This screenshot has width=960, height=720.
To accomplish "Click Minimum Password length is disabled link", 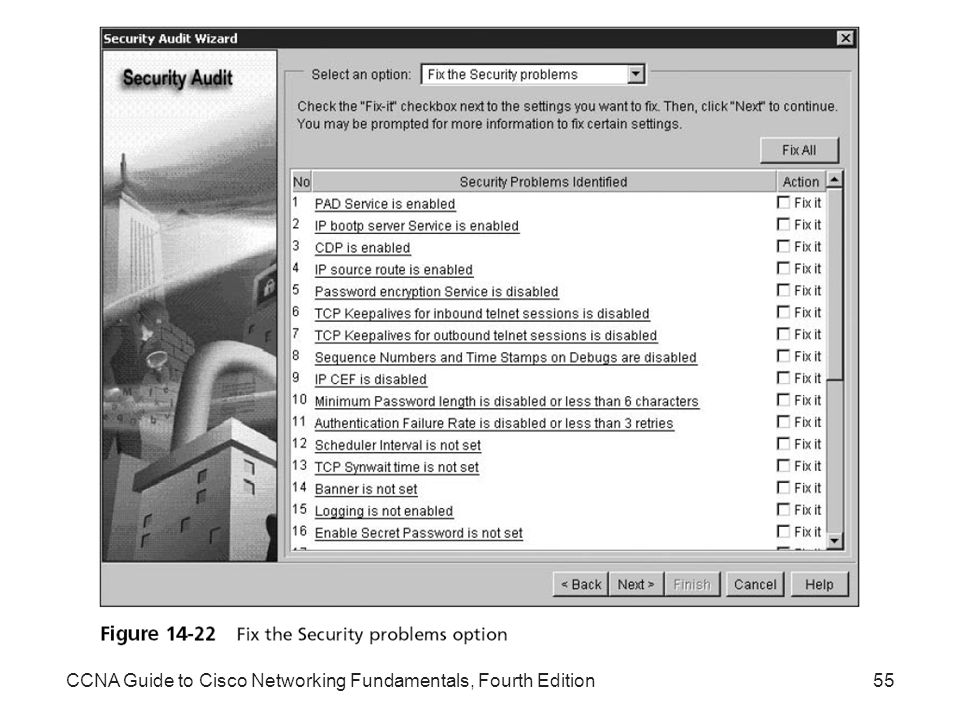I will (x=506, y=402).
